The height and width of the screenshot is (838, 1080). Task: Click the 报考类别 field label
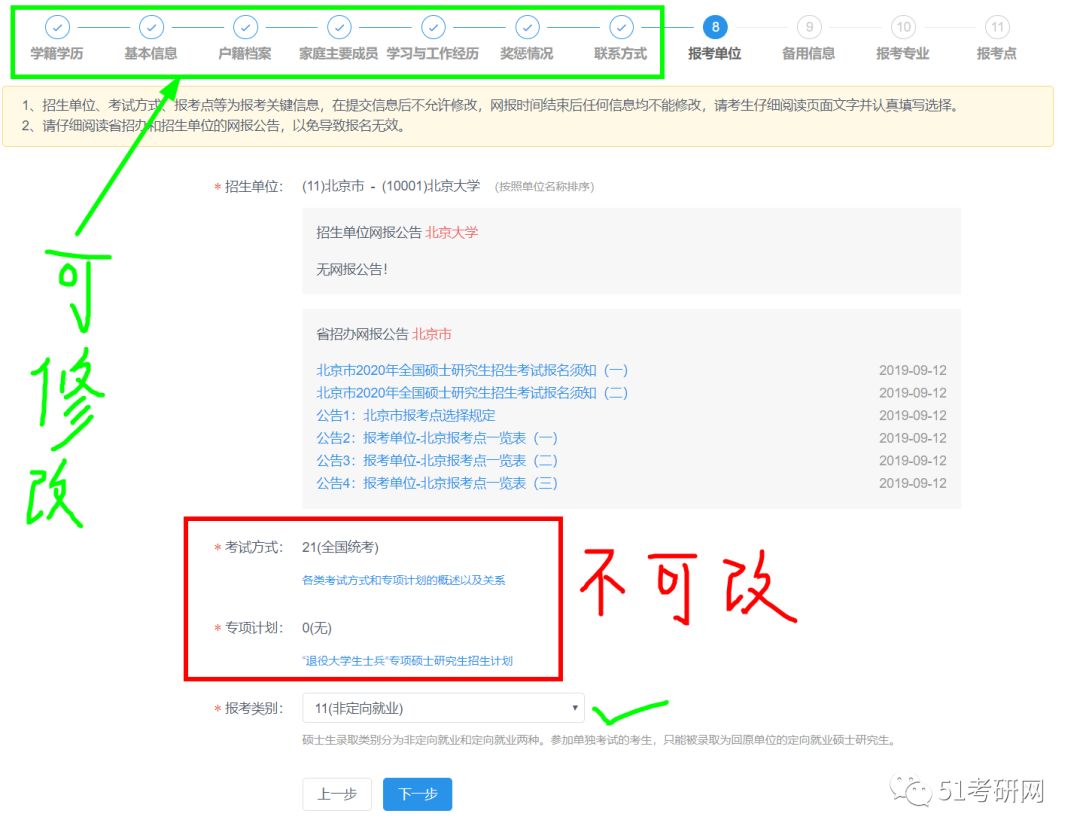point(253,709)
